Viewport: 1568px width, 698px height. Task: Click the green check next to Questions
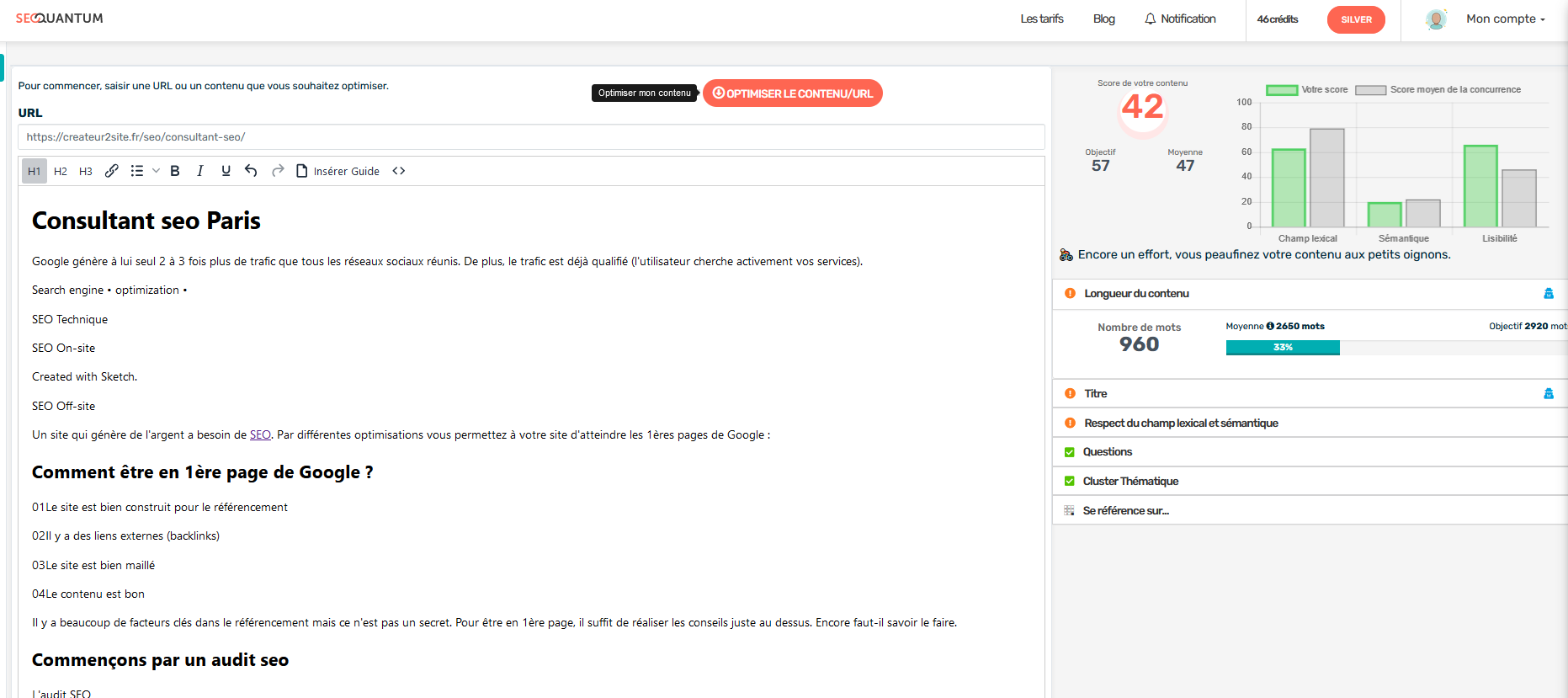click(x=1070, y=452)
